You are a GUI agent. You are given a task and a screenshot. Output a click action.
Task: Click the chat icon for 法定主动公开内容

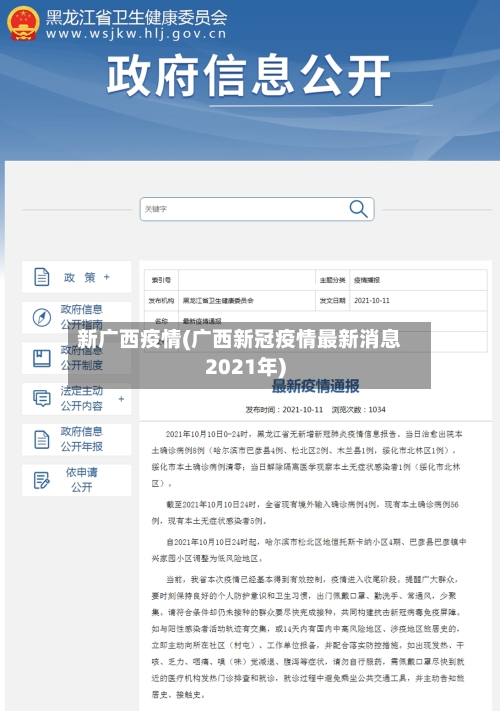pyautogui.click(x=42, y=399)
